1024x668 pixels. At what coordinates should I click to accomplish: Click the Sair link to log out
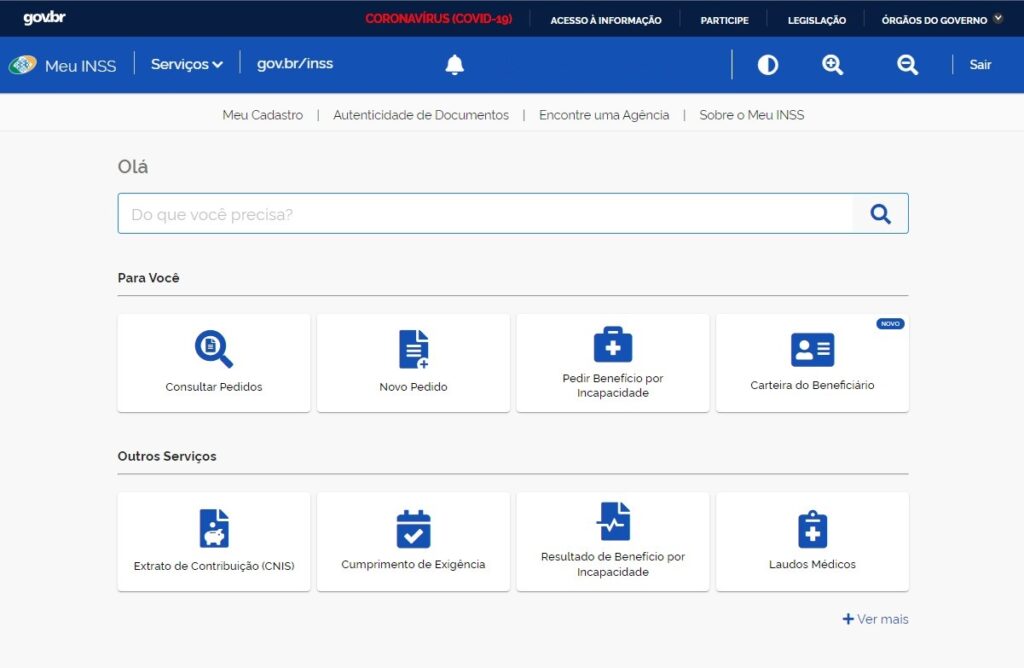pyautogui.click(x=980, y=64)
